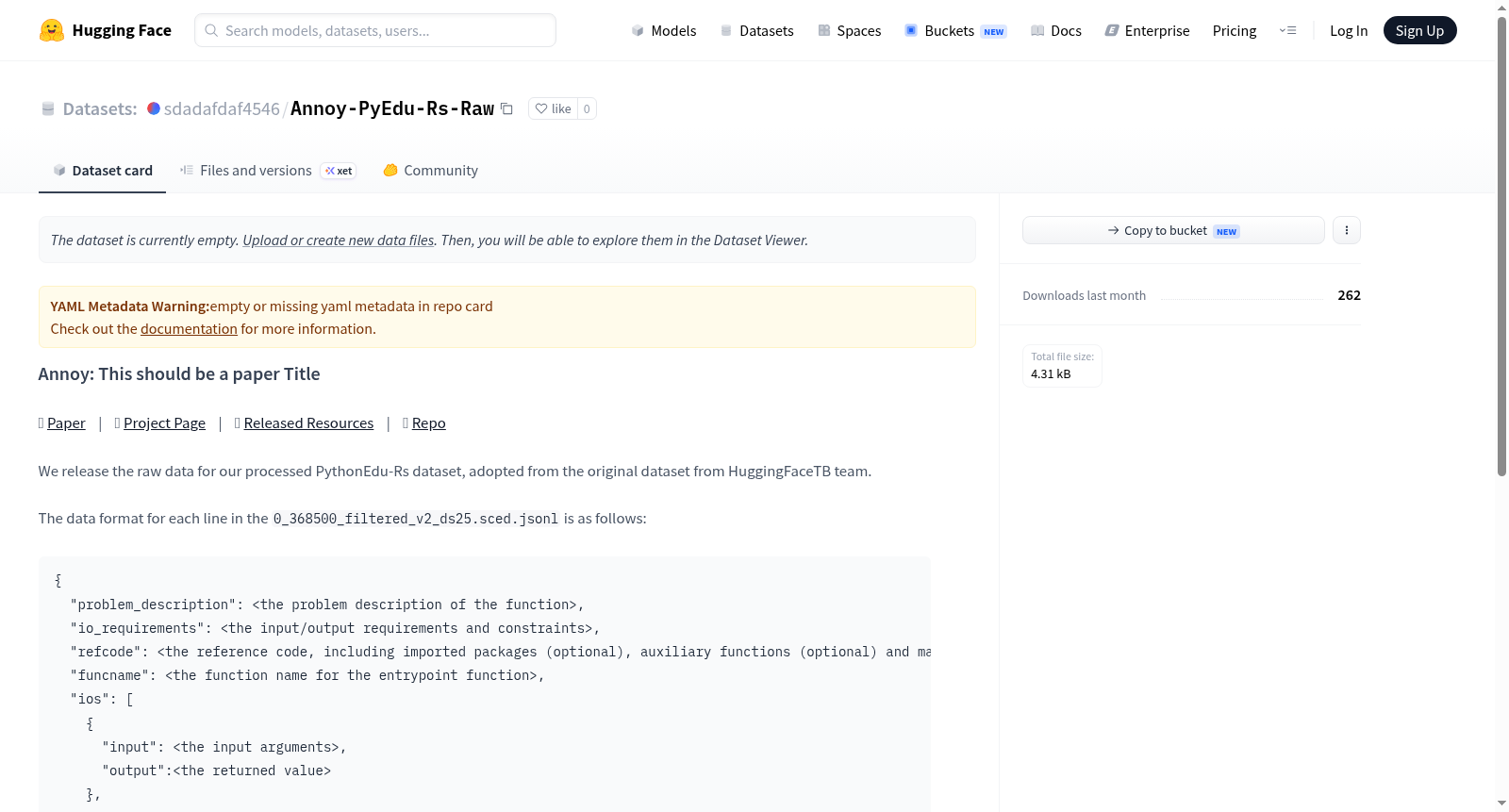
Task: Click the 262 downloads count
Action: (1349, 295)
